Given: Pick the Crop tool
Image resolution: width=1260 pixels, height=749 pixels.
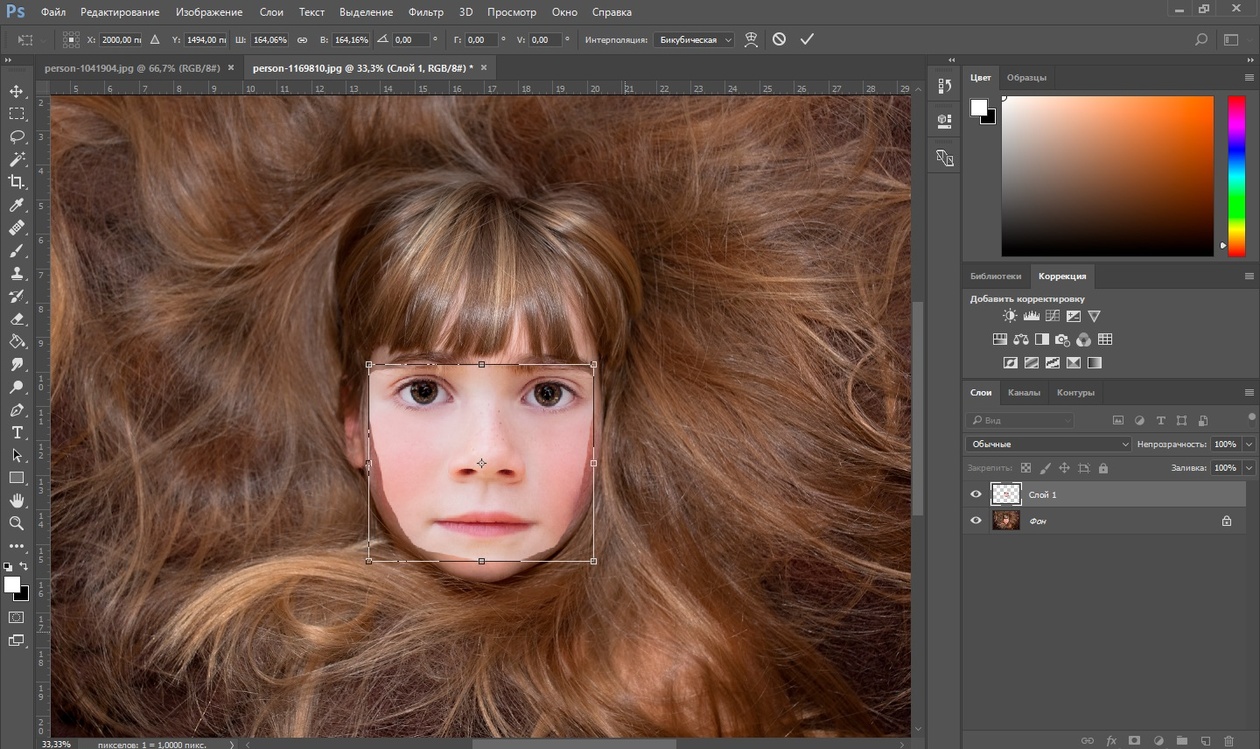Looking at the screenshot, I should click(x=16, y=182).
